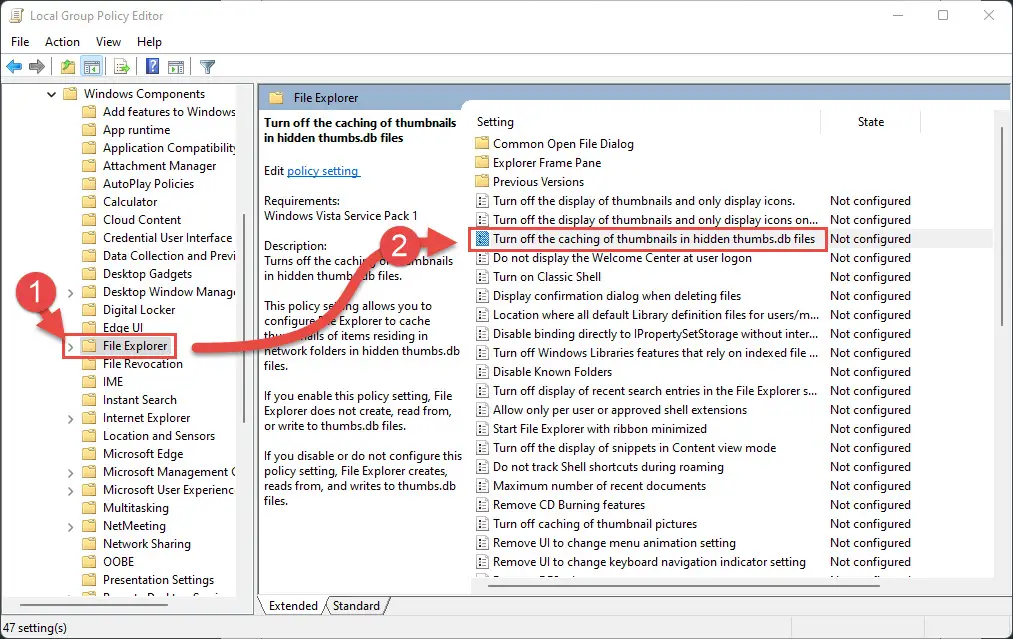
Task: Select Credential User Interface in the tree
Action: pyautogui.click(x=167, y=238)
